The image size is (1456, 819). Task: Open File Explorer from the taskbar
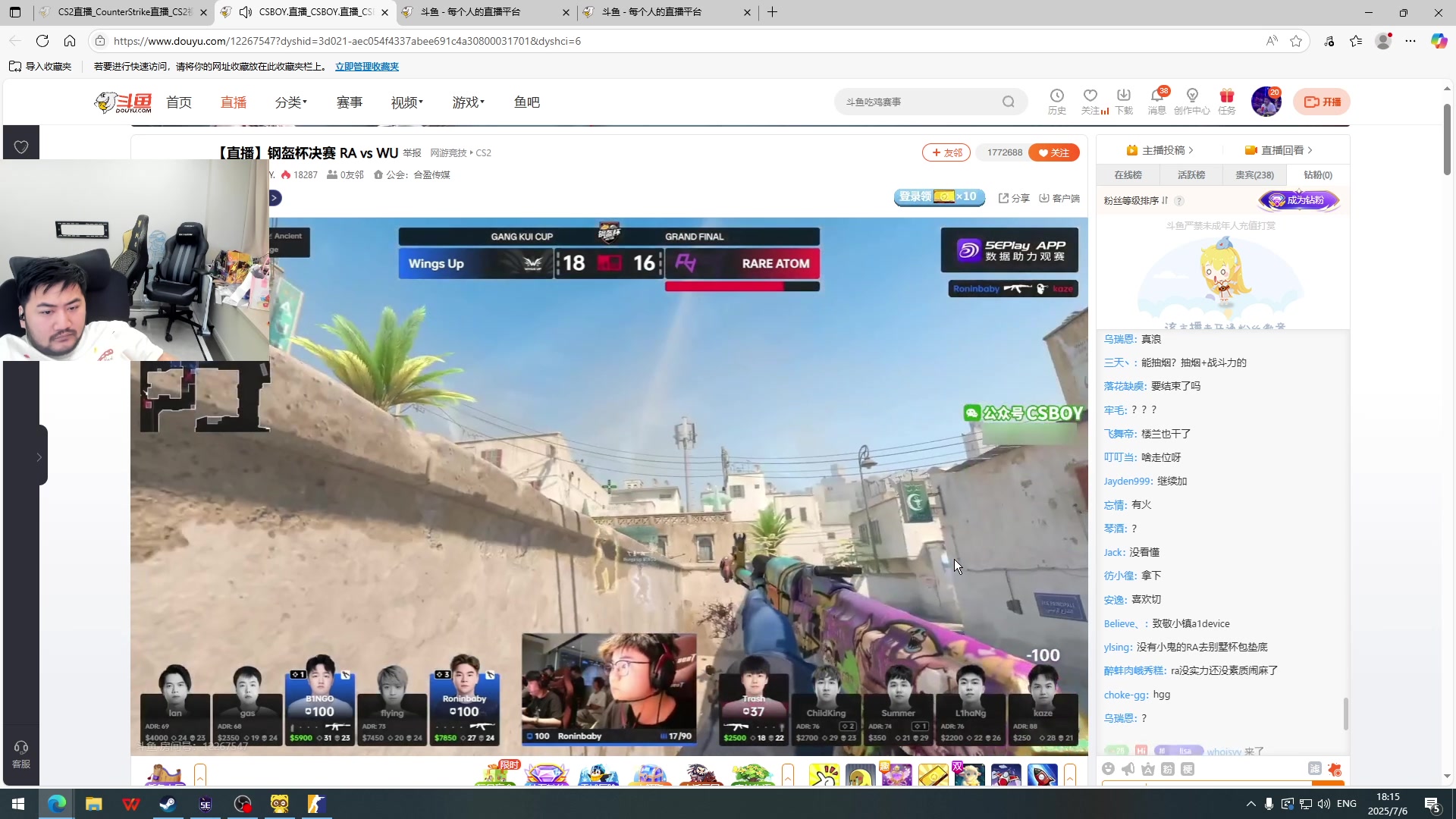pyautogui.click(x=93, y=804)
